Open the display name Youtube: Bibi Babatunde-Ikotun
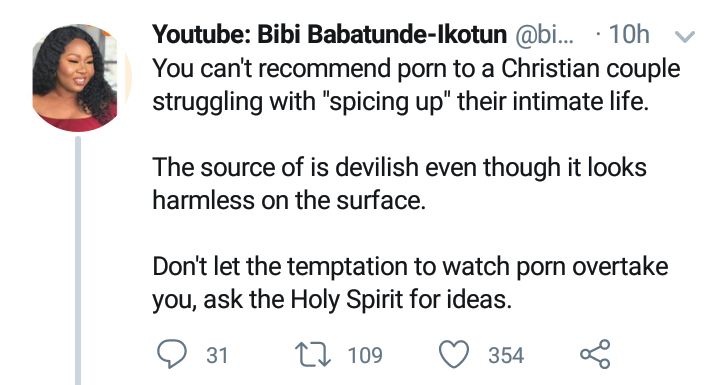Viewport: 720px width, 385px height. [329, 34]
